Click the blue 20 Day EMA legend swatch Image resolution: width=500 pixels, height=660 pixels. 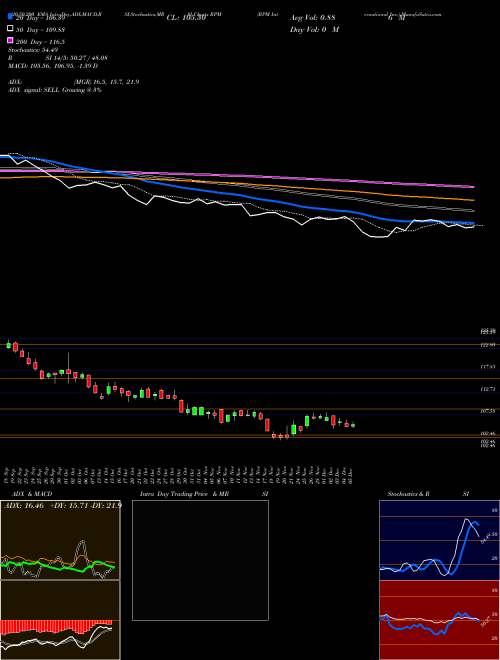[x=10, y=17]
